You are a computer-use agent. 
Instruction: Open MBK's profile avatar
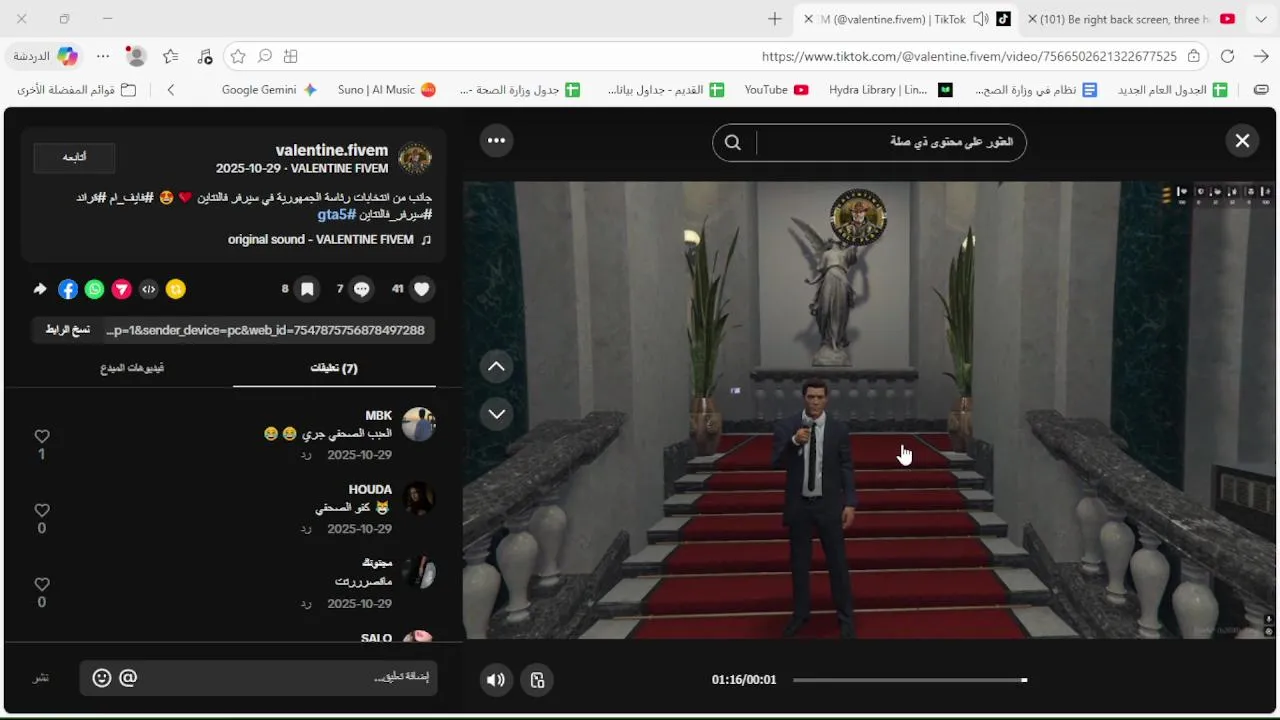(x=418, y=424)
